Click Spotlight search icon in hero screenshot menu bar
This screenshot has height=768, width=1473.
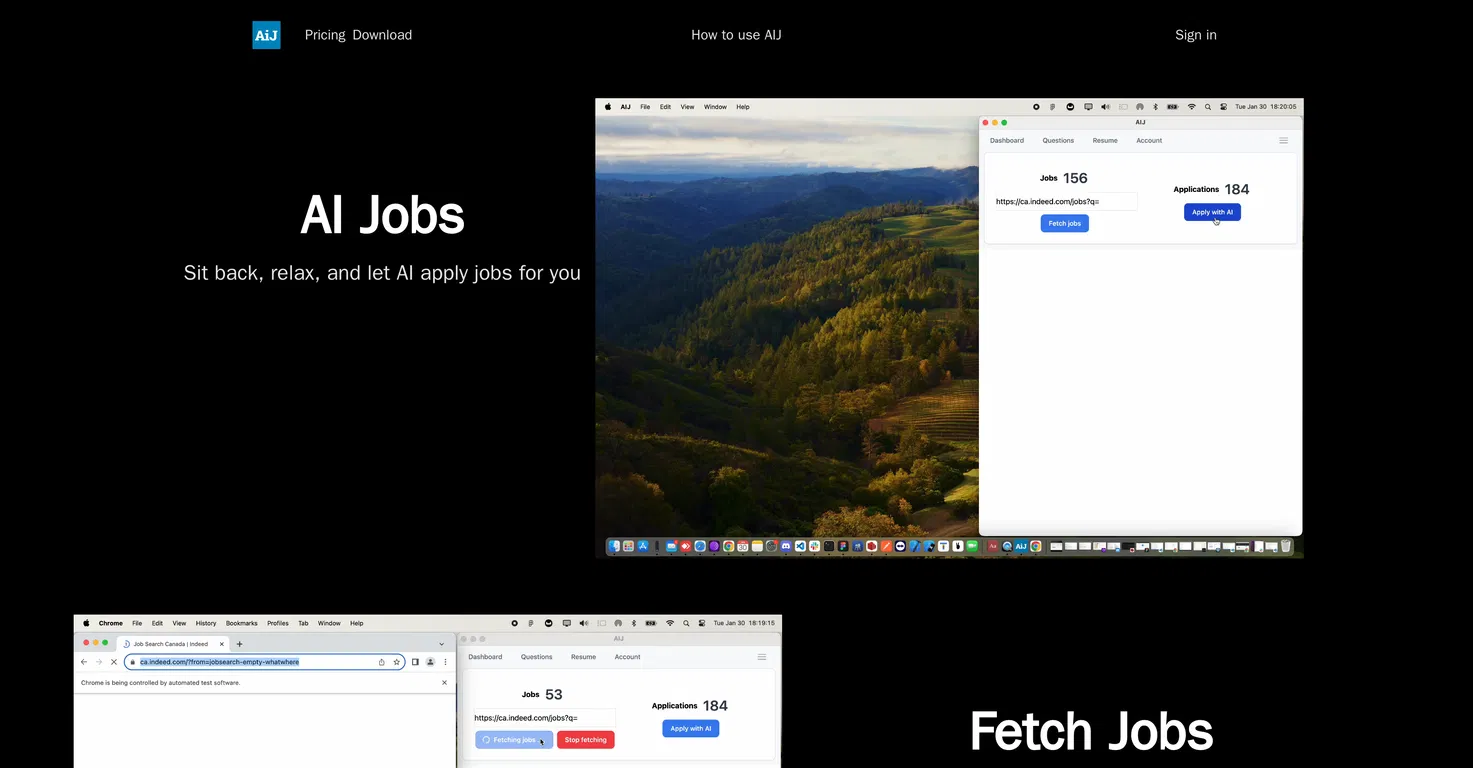pos(1208,107)
